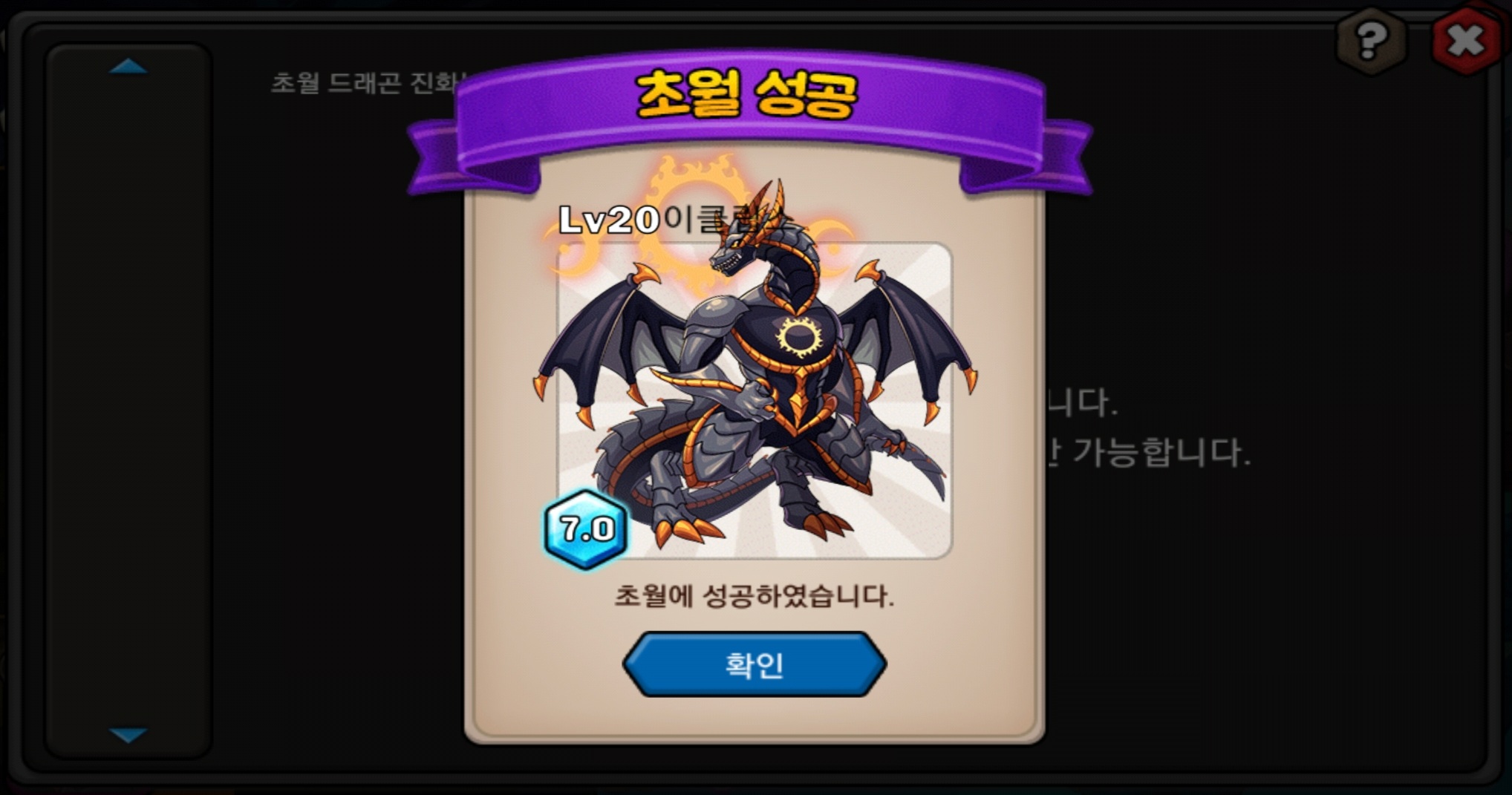Click the 초월 성공 banner title
Viewport: 1512px width, 795px height.
tap(747, 95)
